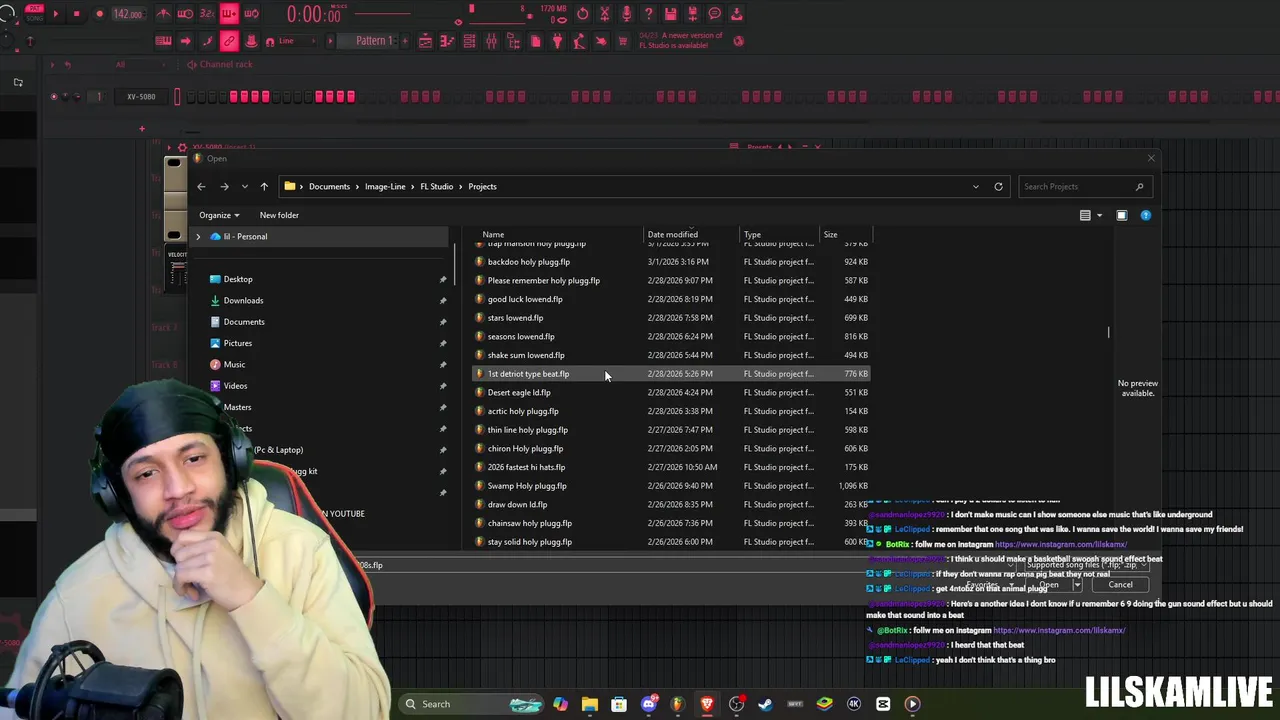
Task: Go back in the Open dialog
Action: tap(201, 186)
